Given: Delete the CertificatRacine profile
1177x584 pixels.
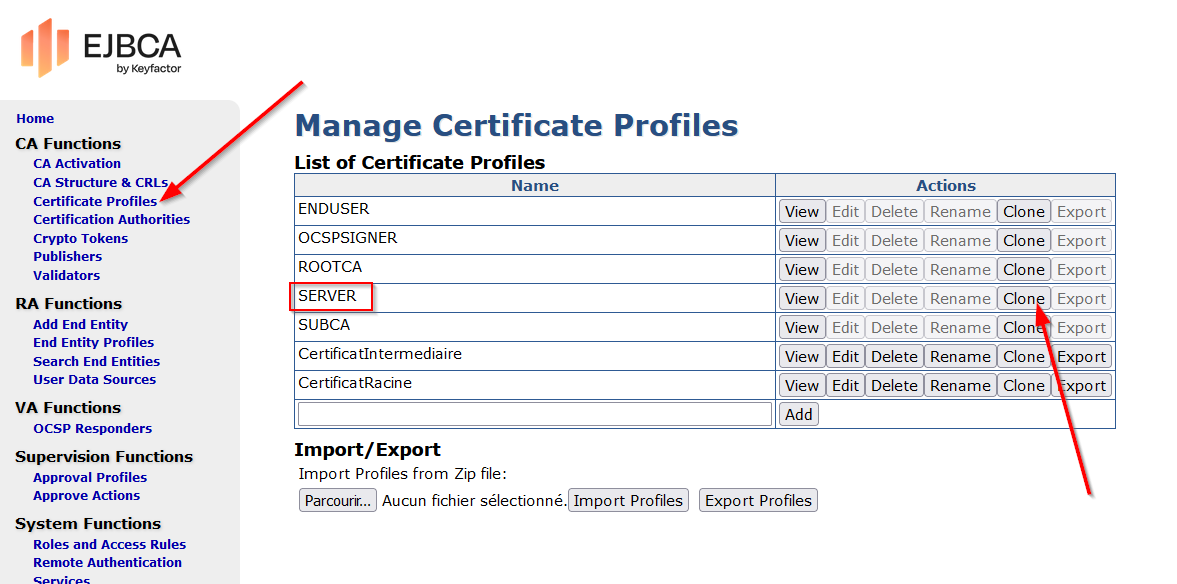Looking at the screenshot, I should [x=894, y=386].
